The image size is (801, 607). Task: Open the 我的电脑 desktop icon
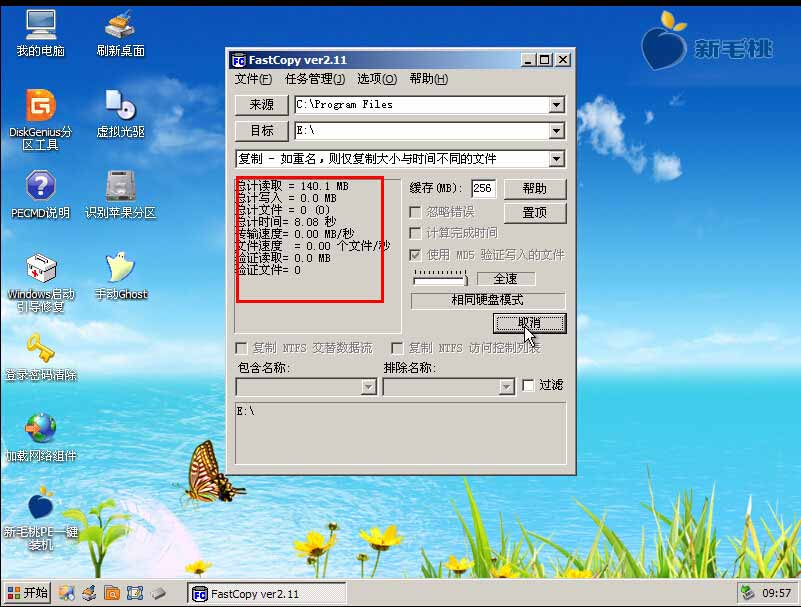point(40,33)
